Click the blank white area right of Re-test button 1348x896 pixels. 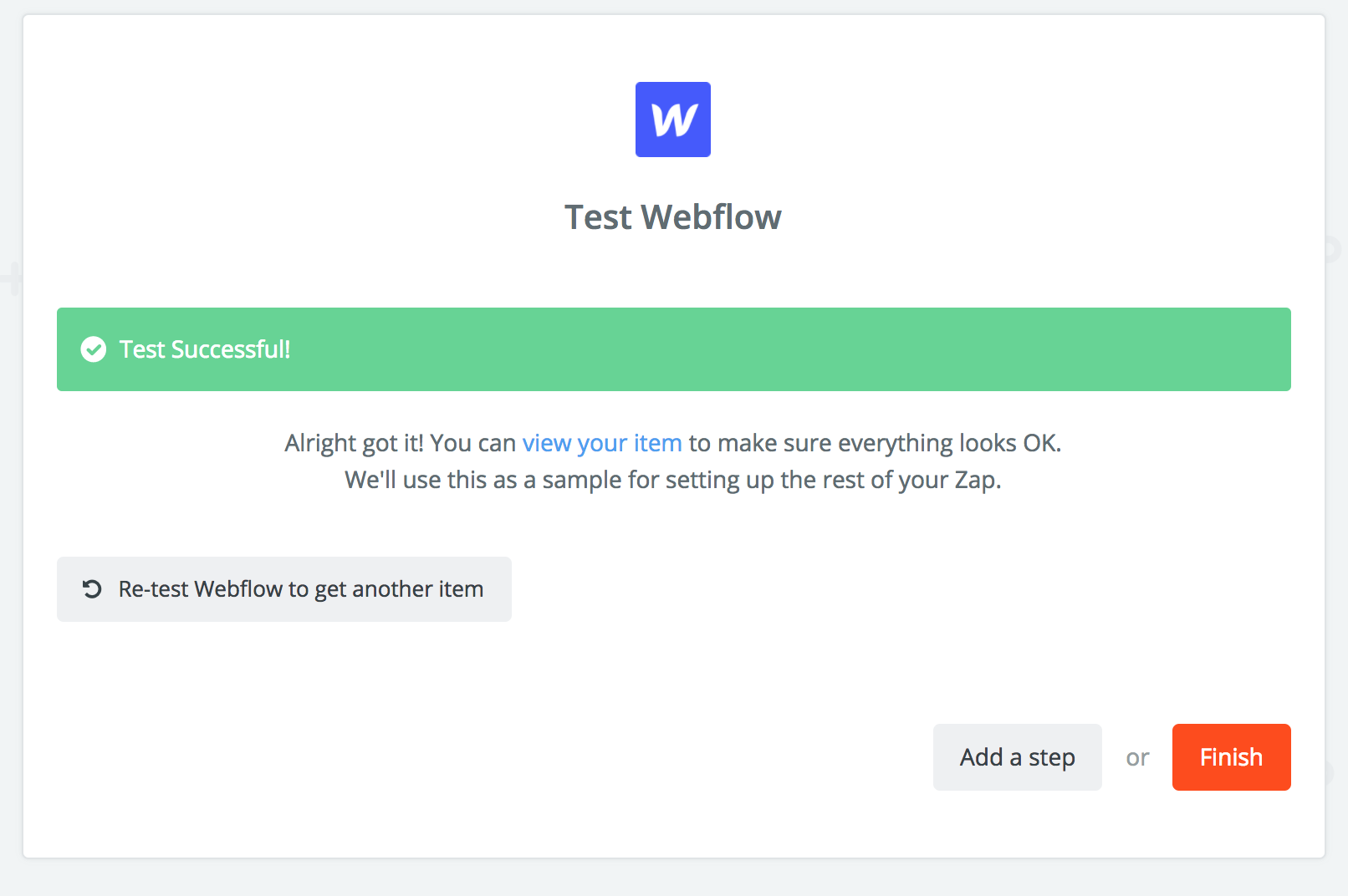(836, 589)
